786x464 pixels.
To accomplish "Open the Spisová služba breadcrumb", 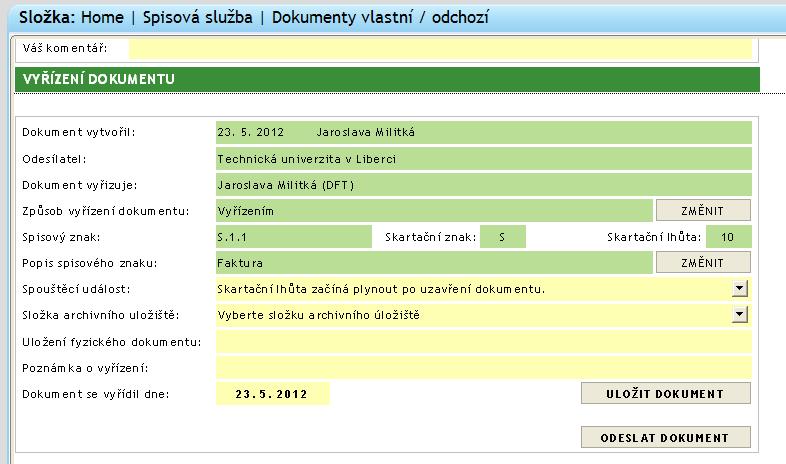I will 198,17.
